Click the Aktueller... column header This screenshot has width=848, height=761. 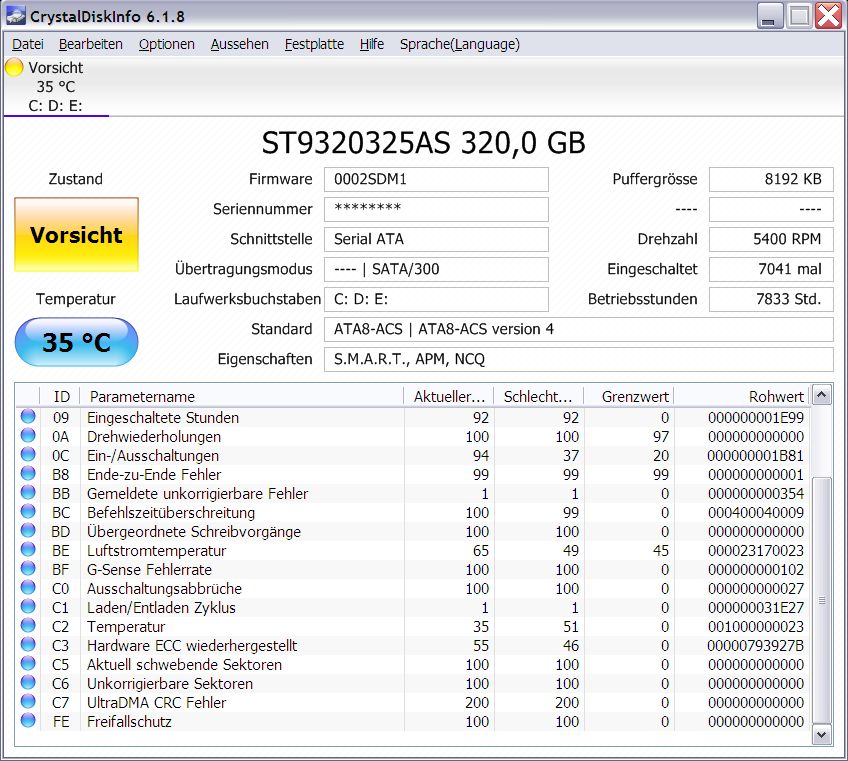tap(449, 396)
